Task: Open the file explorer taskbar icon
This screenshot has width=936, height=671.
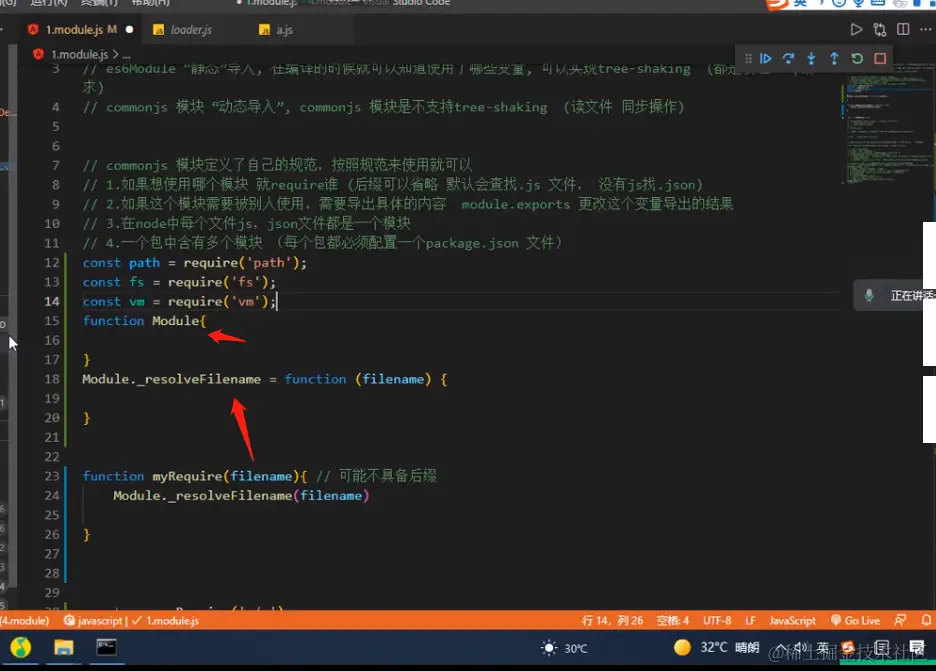Action: point(63,647)
